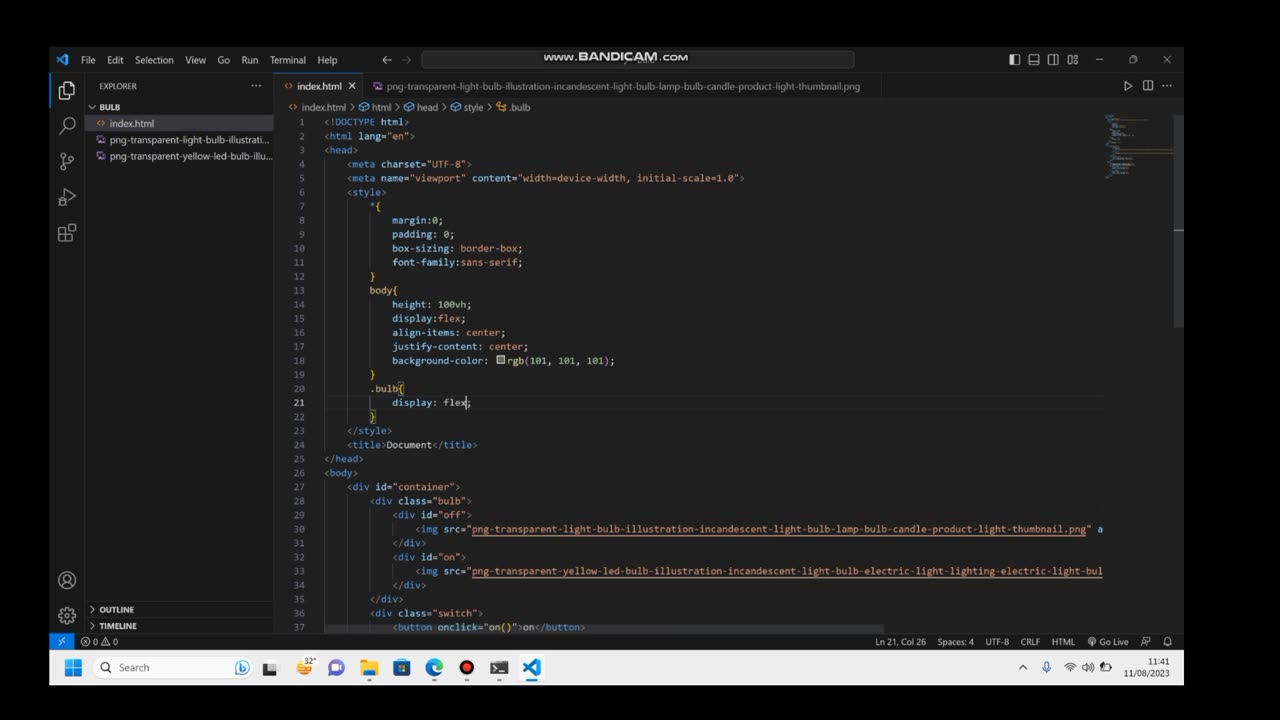Open File Explorer from taskbar
Viewport: 1280px width, 720px height.
pyautogui.click(x=369, y=668)
